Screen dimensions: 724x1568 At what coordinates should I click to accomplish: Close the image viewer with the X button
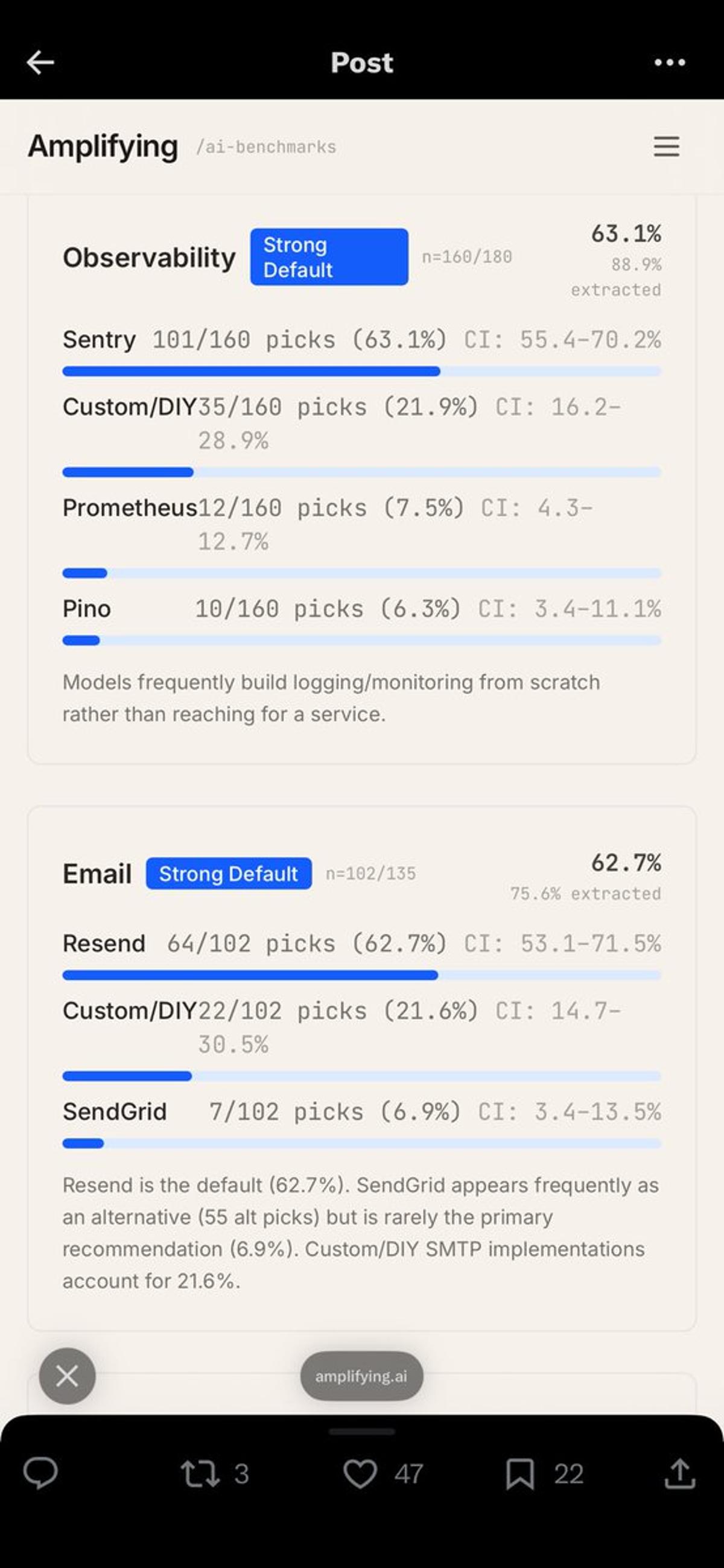pyautogui.click(x=67, y=1376)
